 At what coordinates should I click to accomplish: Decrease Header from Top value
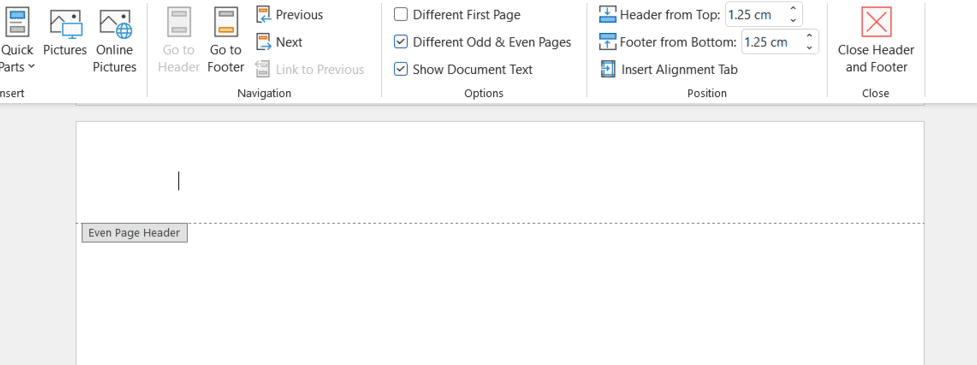click(x=793, y=21)
